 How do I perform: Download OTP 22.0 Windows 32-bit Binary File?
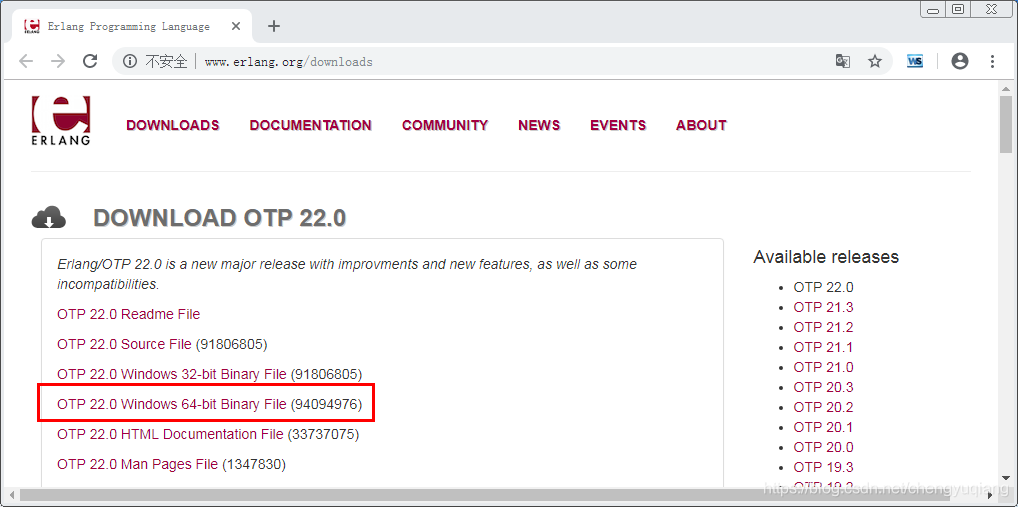coord(171,375)
